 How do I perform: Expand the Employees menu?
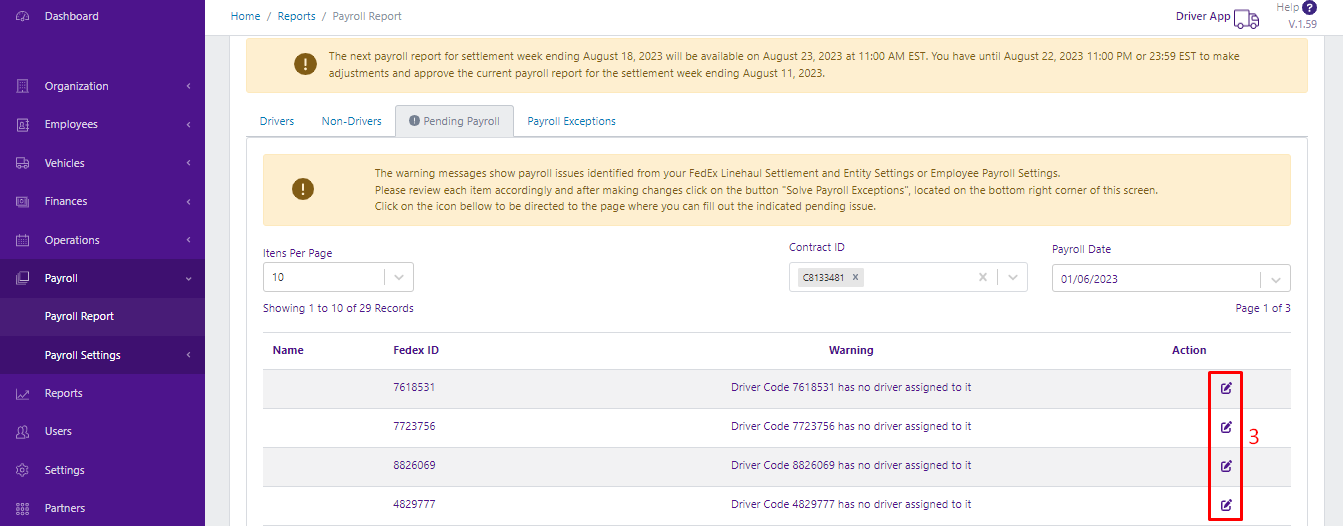189,125
